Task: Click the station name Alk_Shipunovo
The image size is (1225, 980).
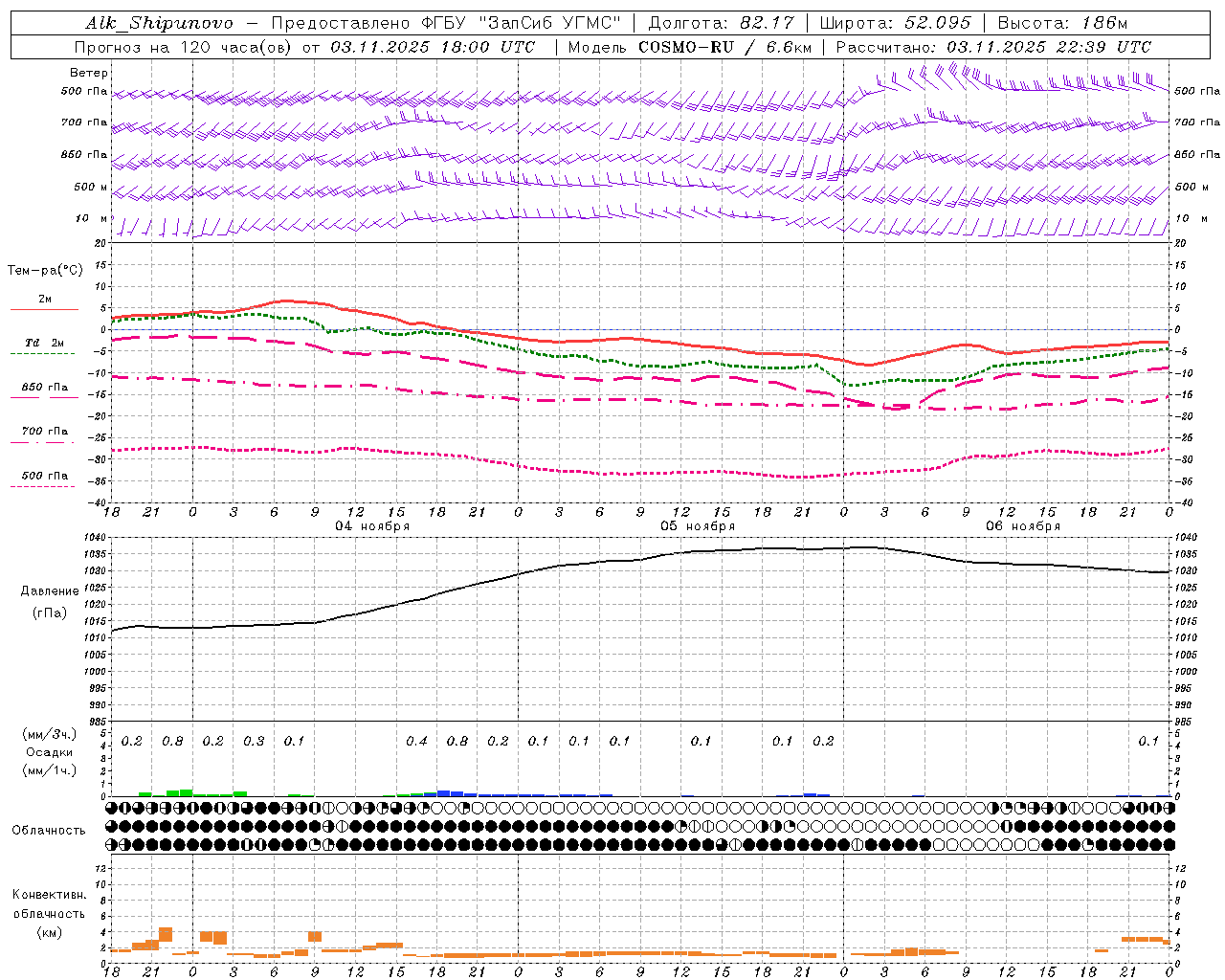Action: 159,24
